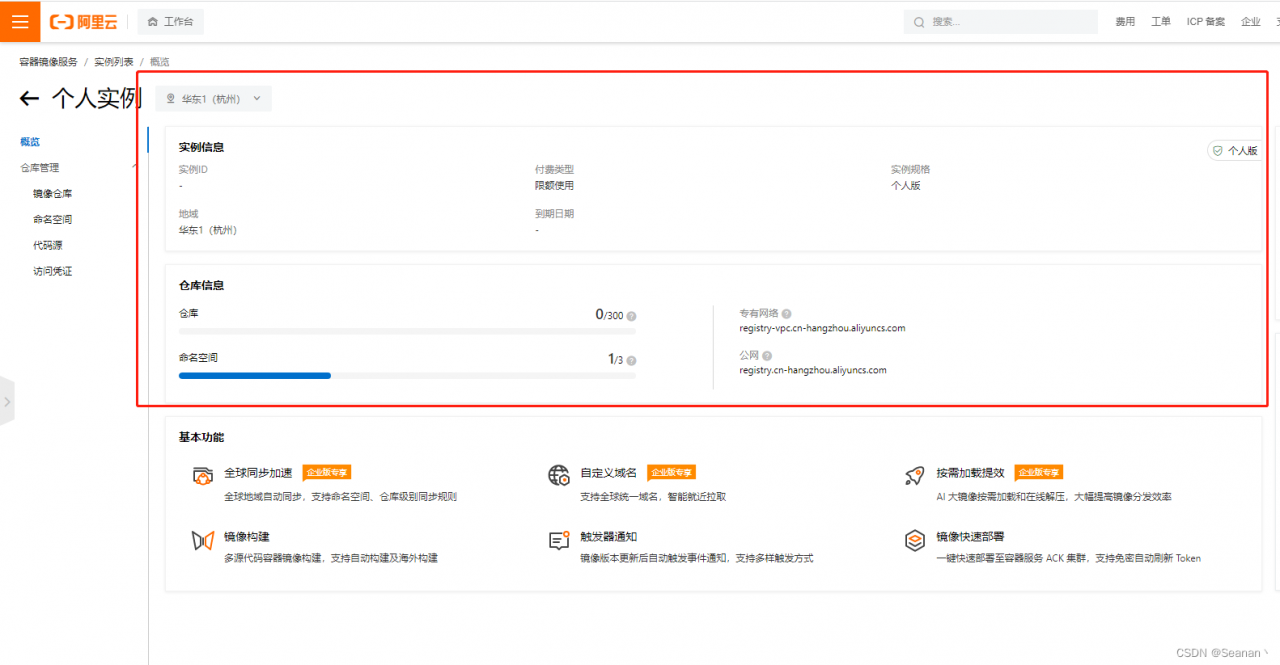Viewport: 1280px width, 665px height.
Task: Go to 容器镜像服务 breadcrumb
Action: pos(48,62)
